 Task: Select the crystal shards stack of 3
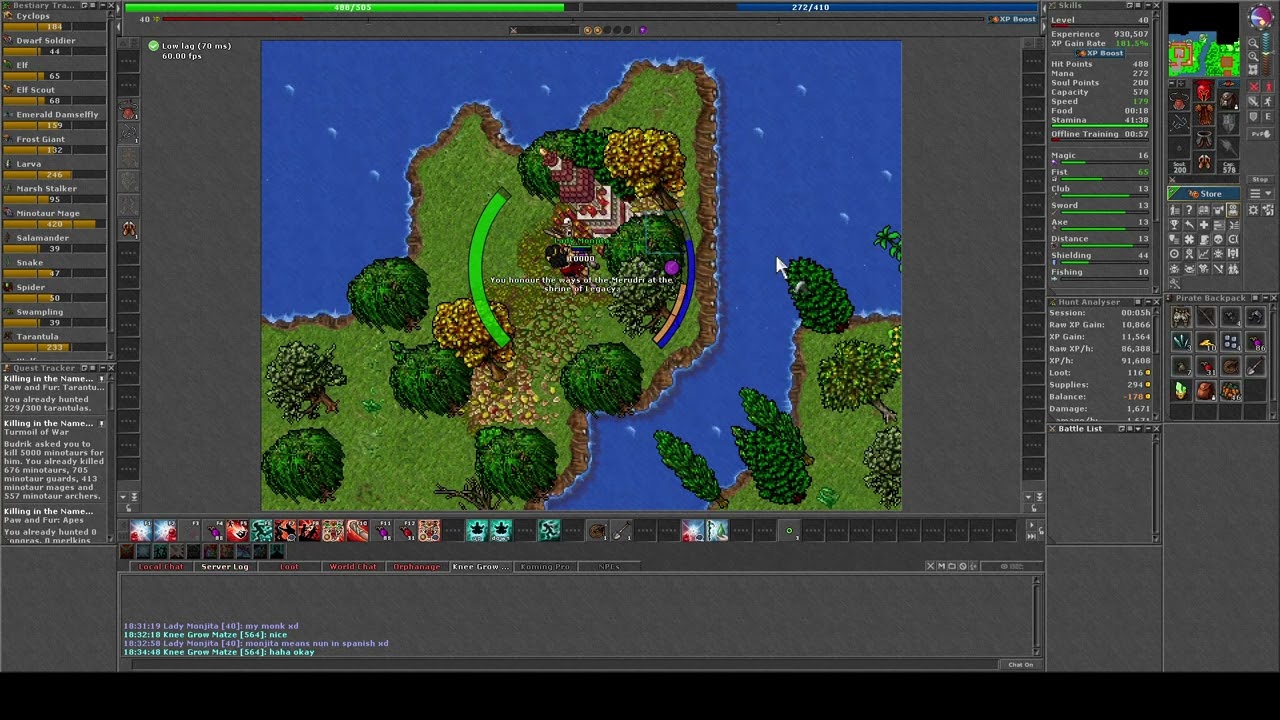[x=1182, y=342]
